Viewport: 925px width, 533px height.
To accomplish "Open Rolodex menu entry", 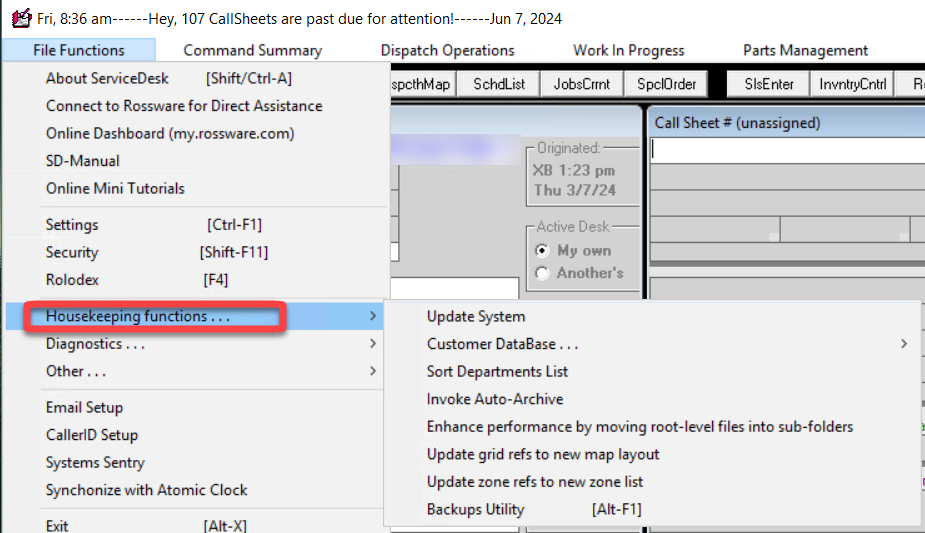I will coord(198,279).
